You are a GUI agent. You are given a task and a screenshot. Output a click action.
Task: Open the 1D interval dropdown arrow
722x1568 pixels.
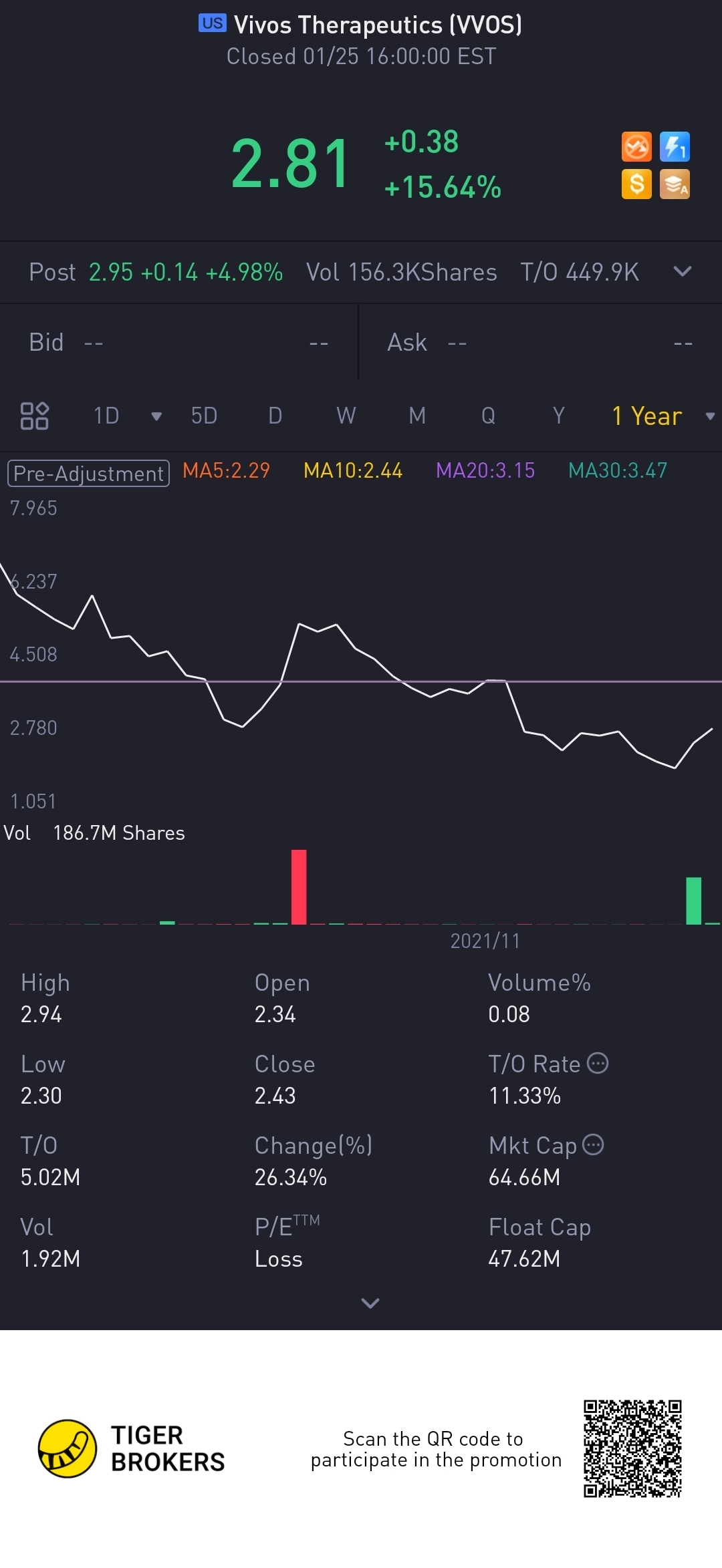click(x=156, y=416)
